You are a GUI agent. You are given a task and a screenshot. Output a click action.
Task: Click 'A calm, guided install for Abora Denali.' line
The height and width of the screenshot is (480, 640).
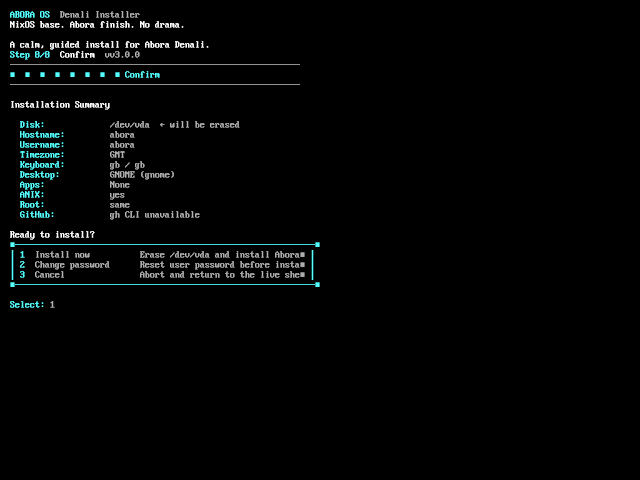[109, 45]
